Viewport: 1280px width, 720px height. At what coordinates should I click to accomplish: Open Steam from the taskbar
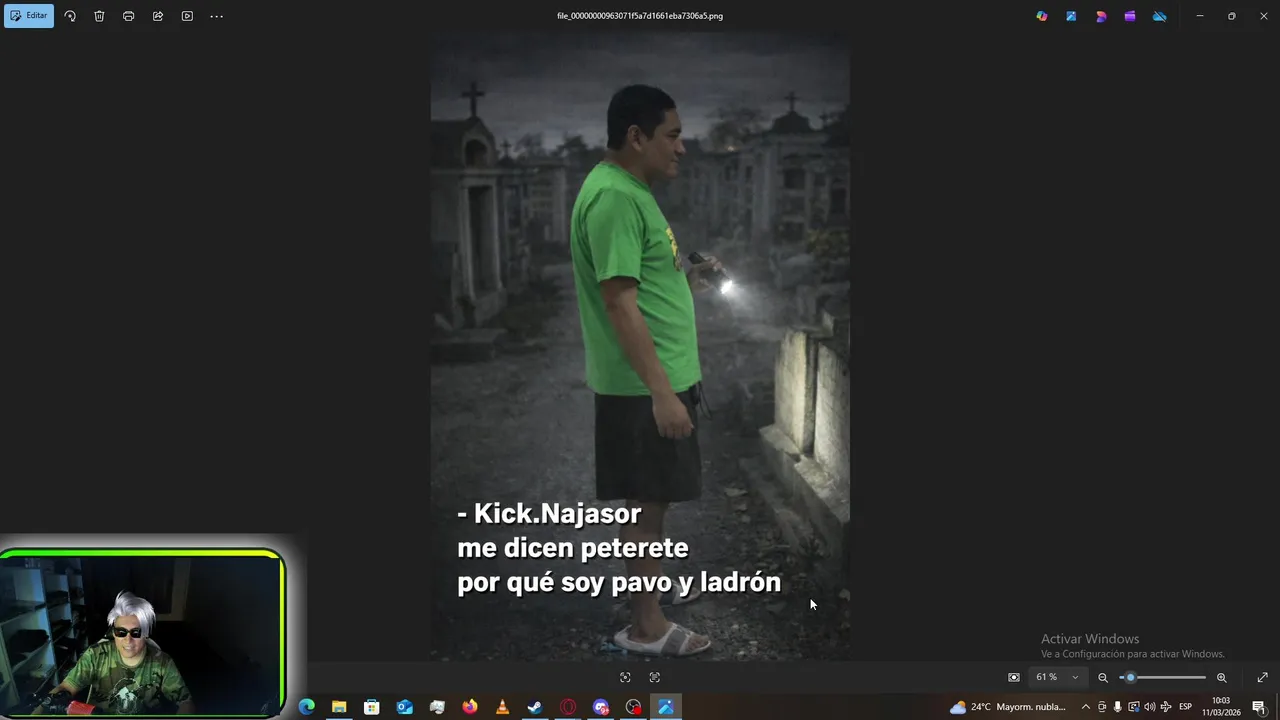coord(535,707)
